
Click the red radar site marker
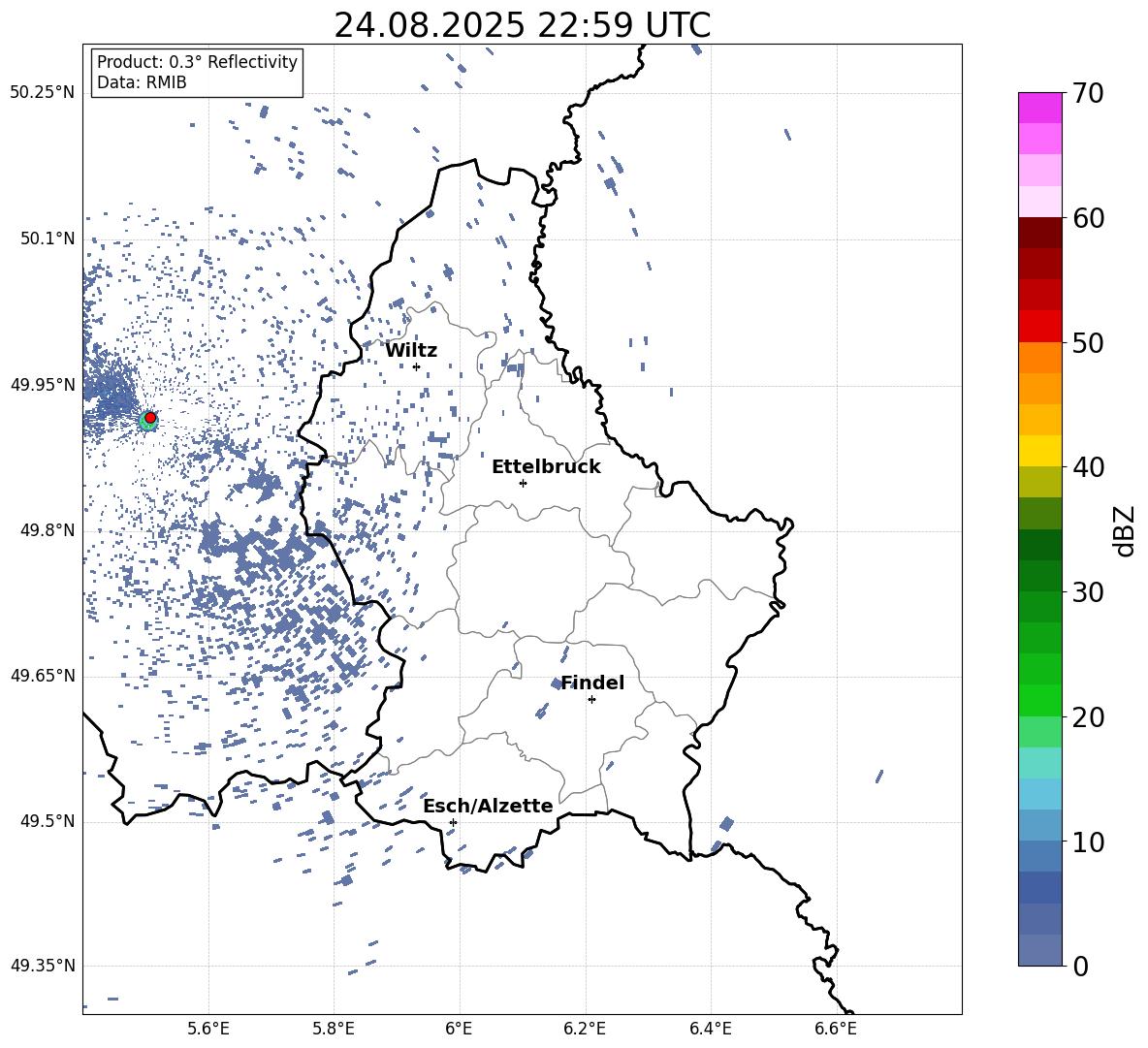(150, 418)
